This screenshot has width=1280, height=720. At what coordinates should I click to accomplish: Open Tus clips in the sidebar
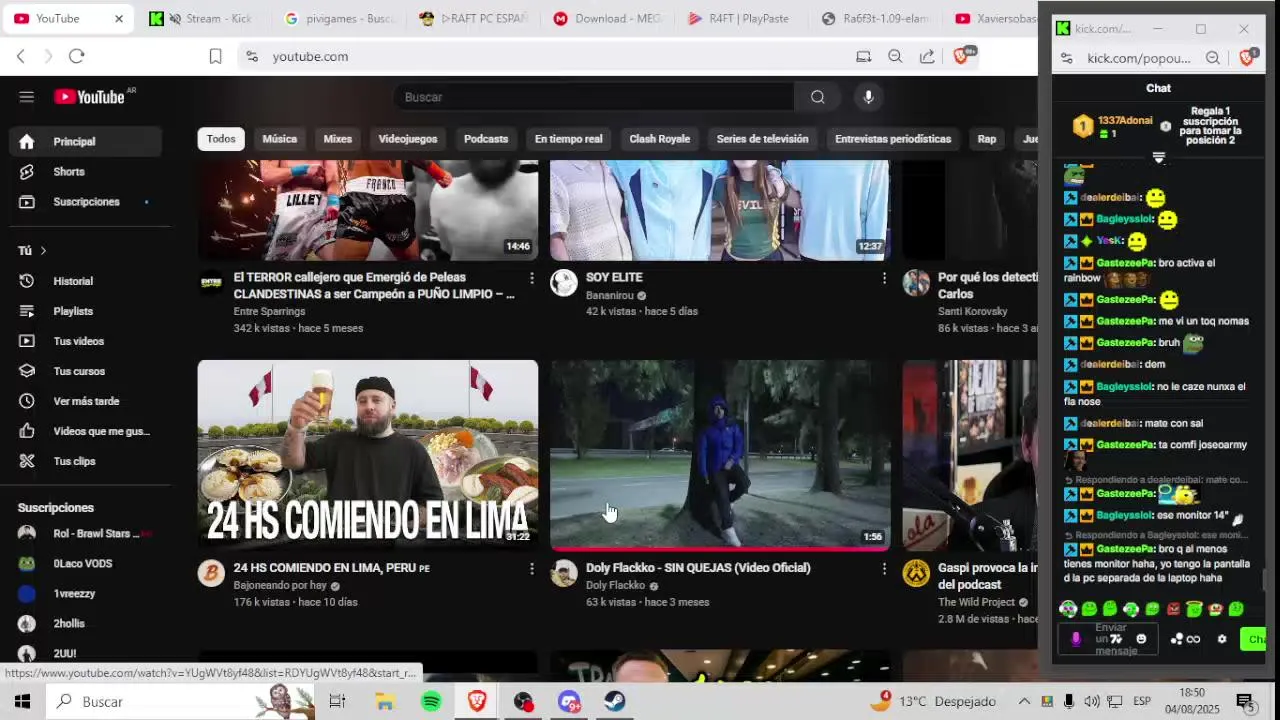[x=85, y=461]
